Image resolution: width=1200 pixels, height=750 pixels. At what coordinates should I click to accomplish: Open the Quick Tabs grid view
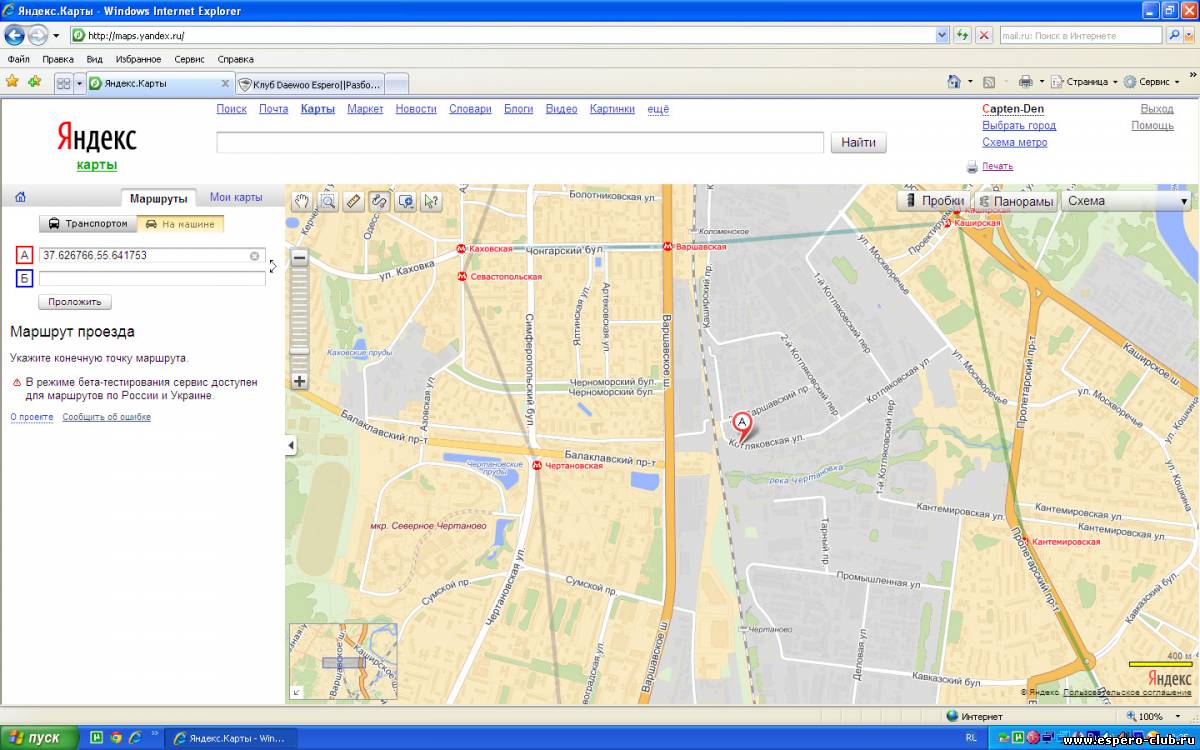coord(63,83)
